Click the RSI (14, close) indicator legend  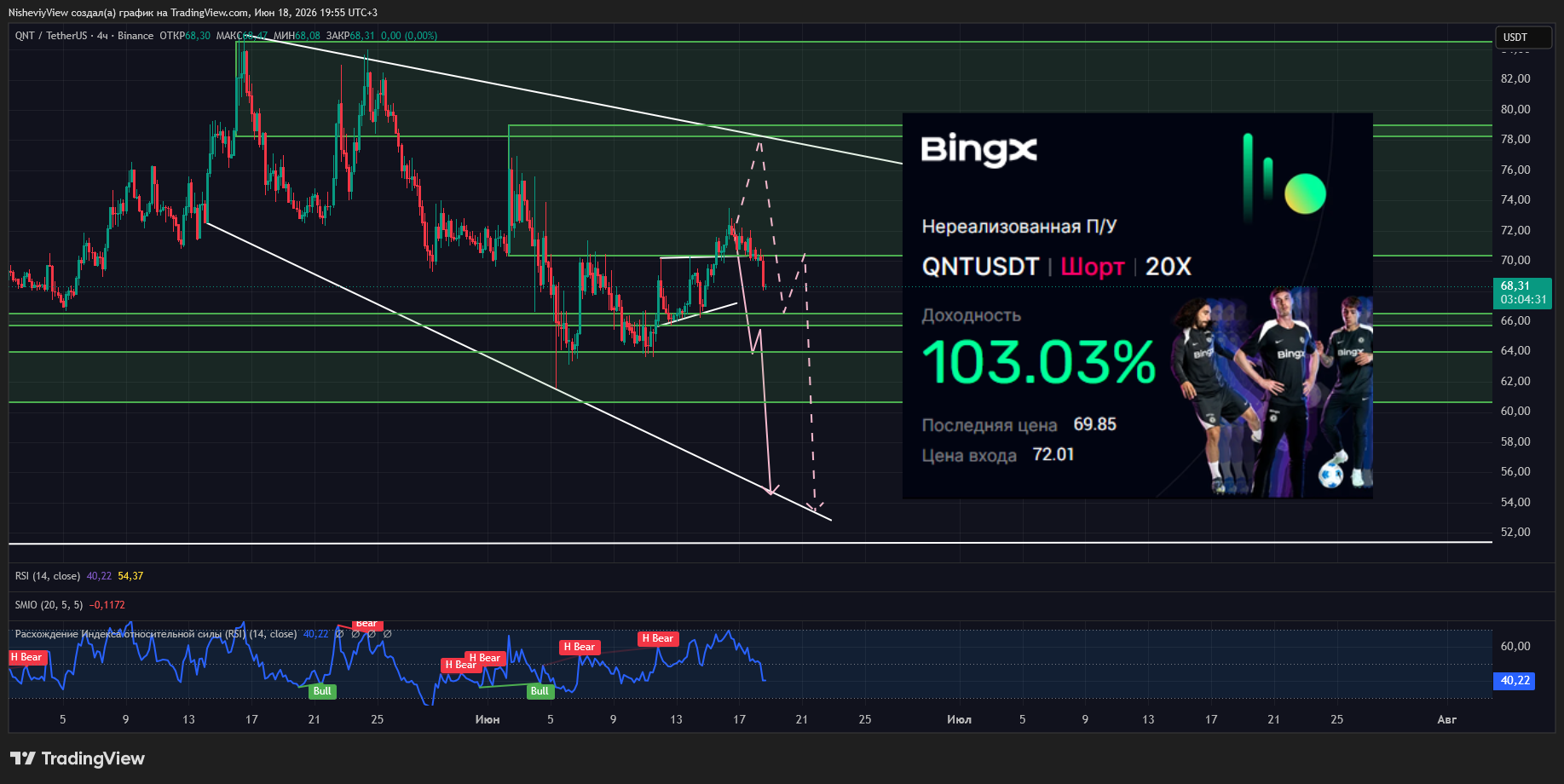click(x=48, y=576)
